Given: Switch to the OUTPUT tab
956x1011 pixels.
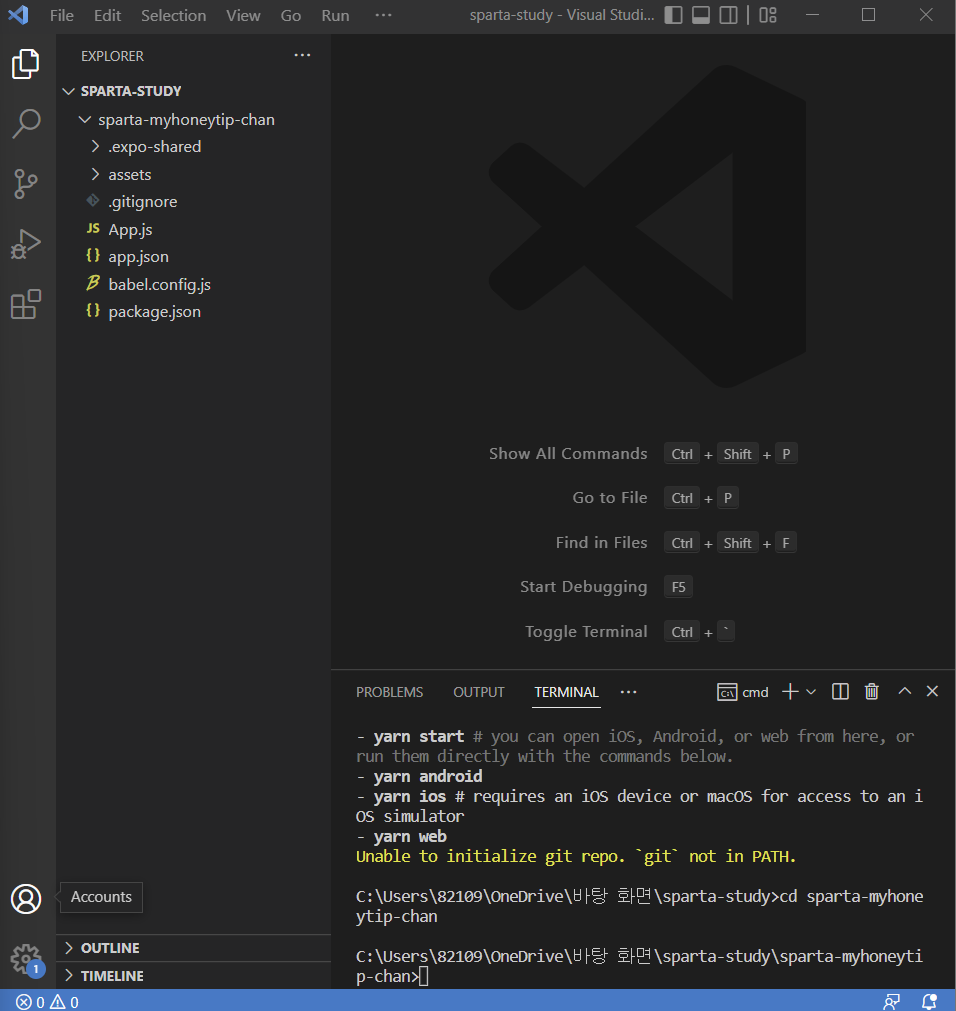Looking at the screenshot, I should [478, 692].
